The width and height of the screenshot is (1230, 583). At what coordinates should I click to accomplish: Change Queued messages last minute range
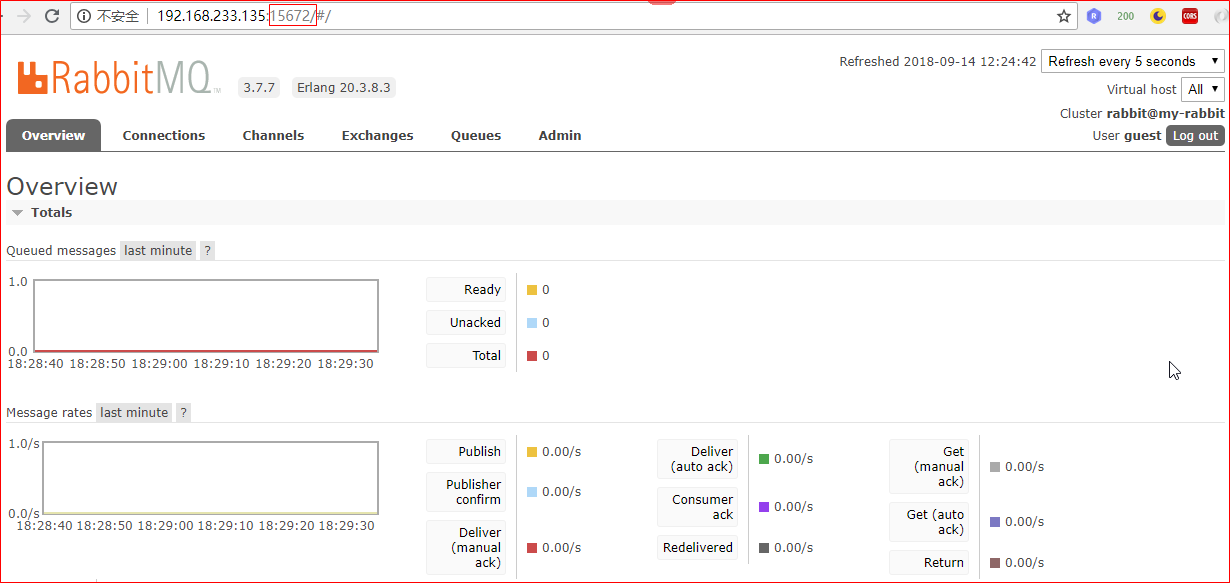[158, 251]
